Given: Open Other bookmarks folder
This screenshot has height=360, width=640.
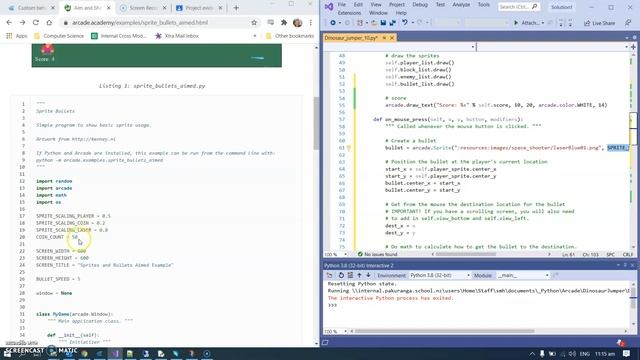Looking at the screenshot, I should [x=290, y=36].
